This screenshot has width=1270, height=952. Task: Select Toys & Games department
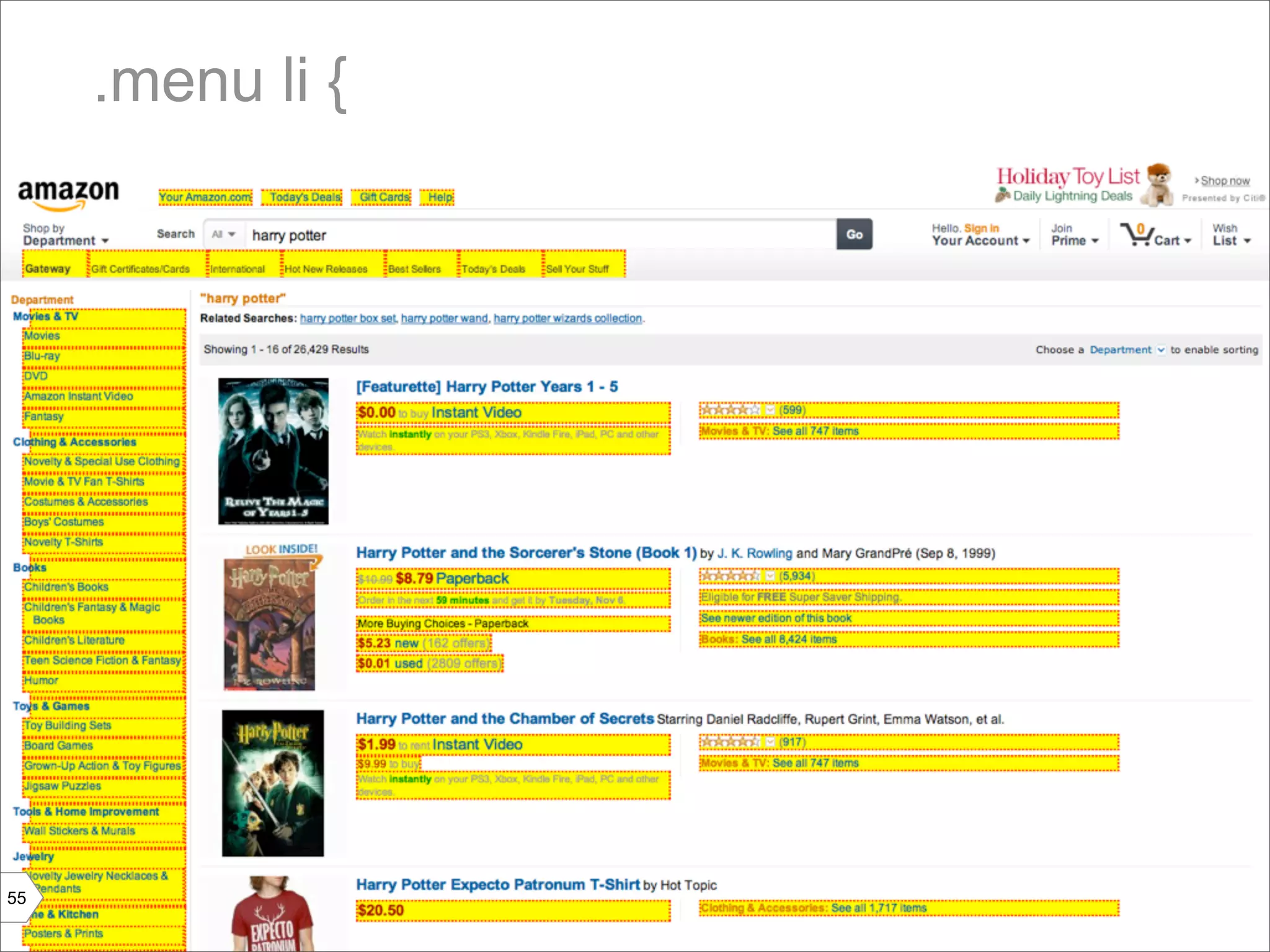coord(51,706)
